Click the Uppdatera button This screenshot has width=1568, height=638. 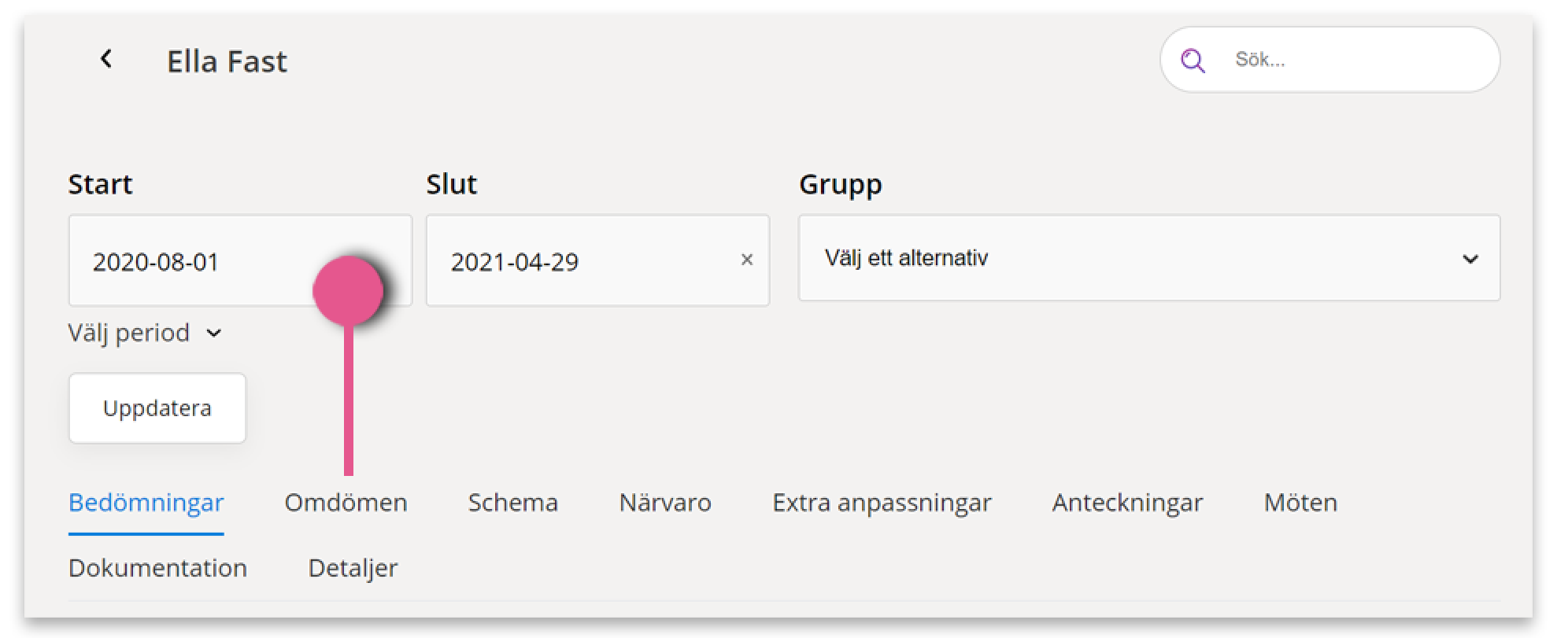tap(157, 408)
